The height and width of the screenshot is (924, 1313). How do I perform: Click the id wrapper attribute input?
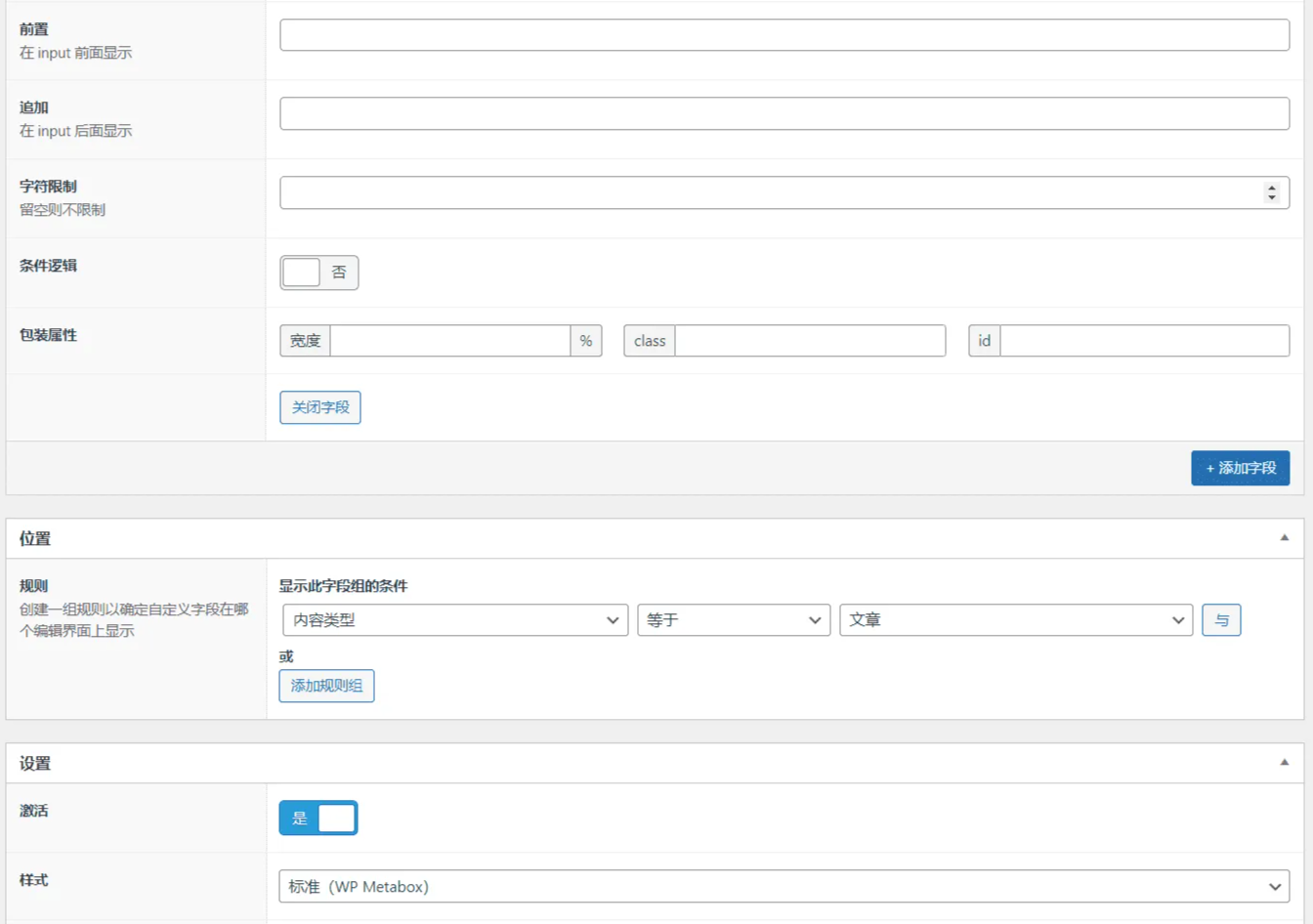[1145, 341]
